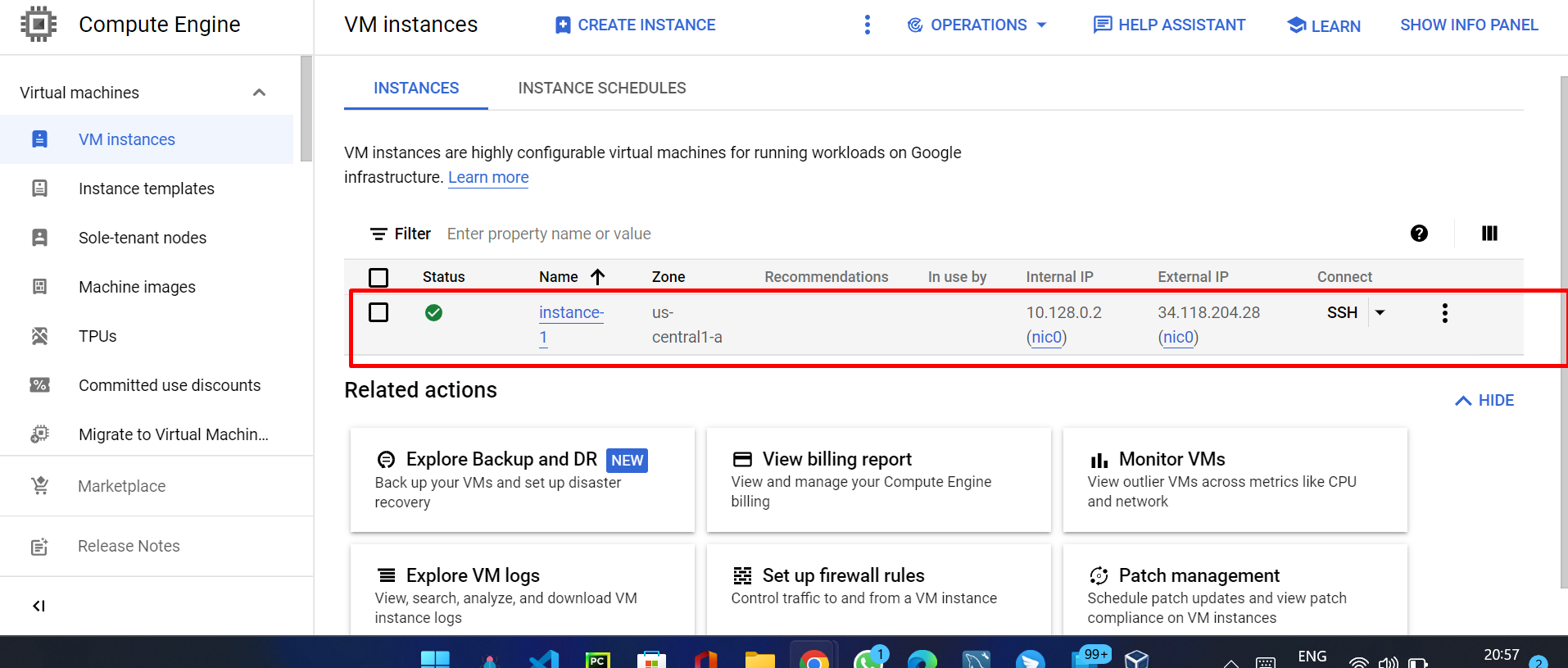Open the instance-1 link

tap(571, 325)
